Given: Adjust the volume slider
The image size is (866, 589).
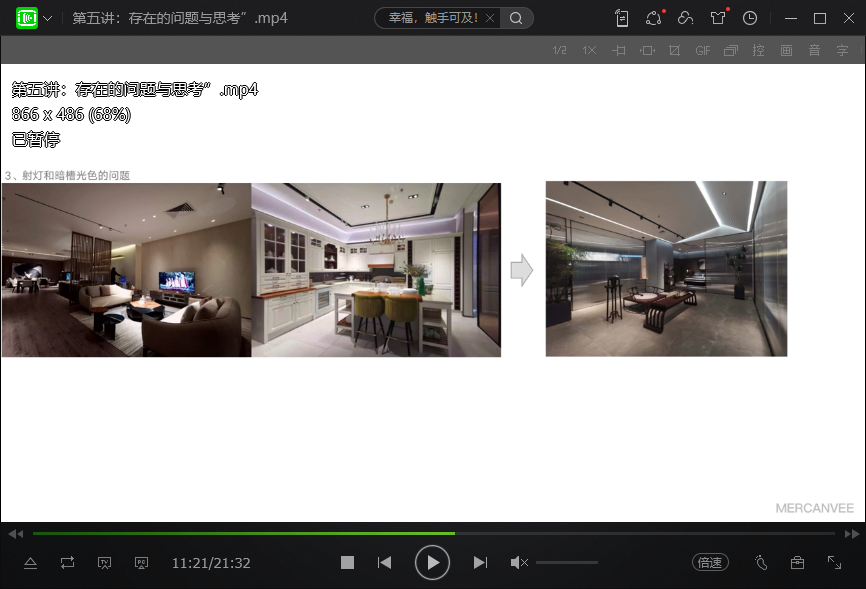Looking at the screenshot, I should click(x=567, y=562).
